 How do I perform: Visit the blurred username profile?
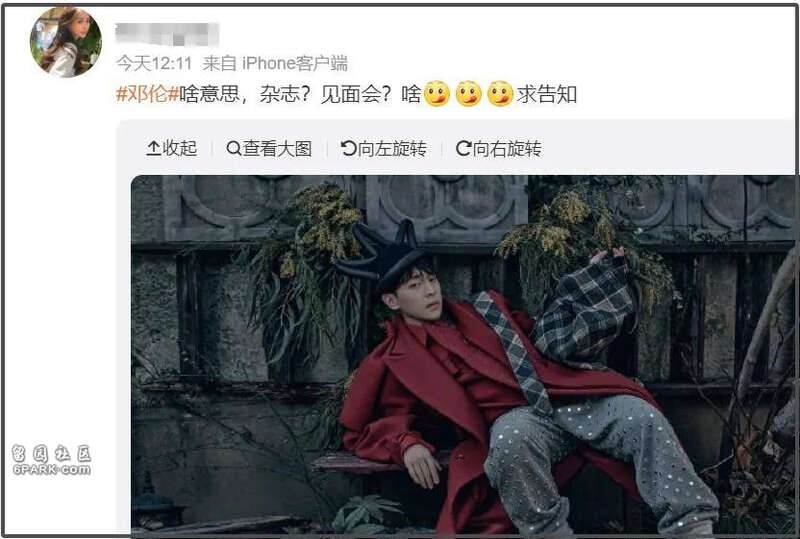point(167,34)
